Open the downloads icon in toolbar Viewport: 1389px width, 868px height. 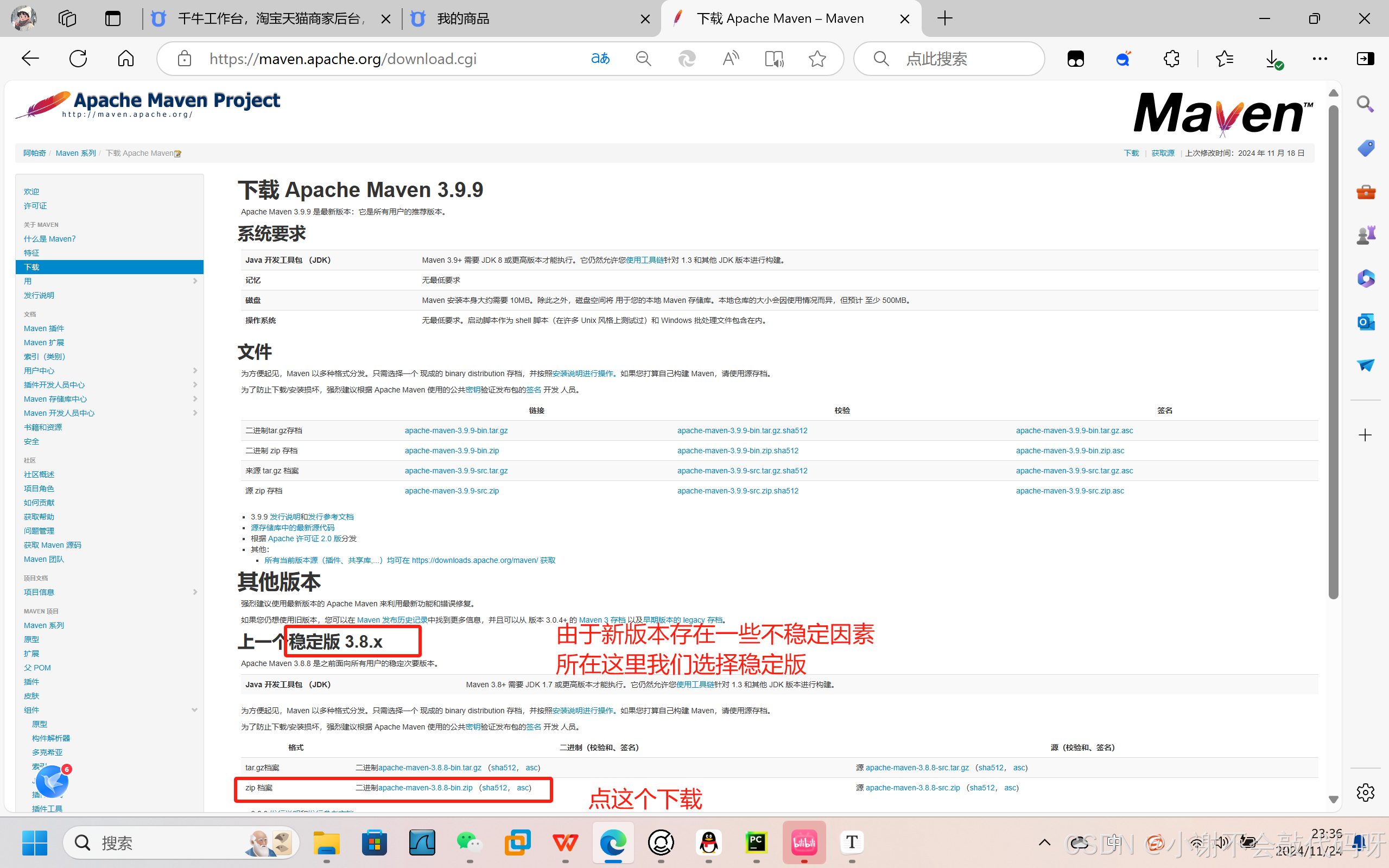coord(1272,59)
